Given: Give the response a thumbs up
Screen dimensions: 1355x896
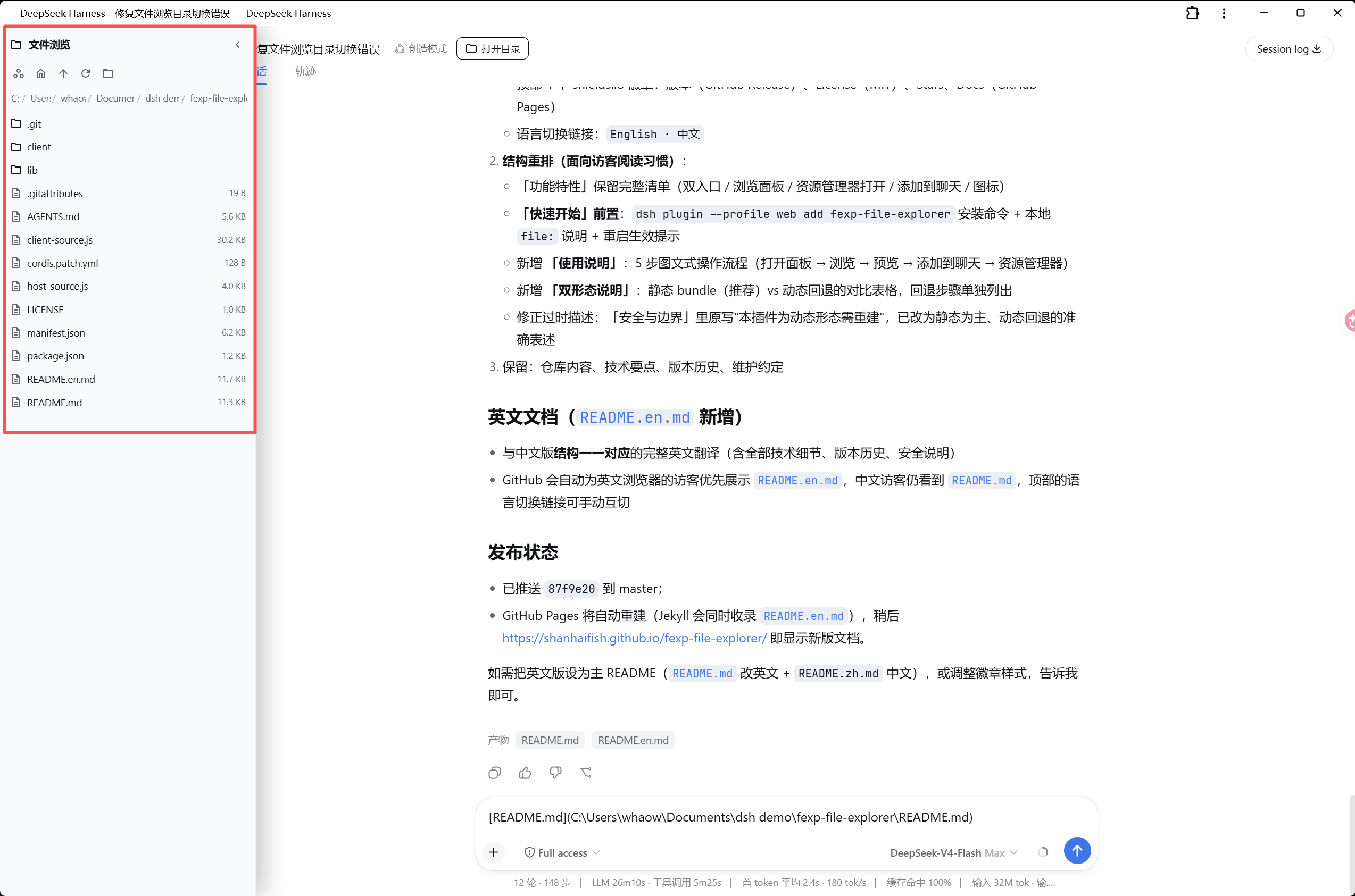Looking at the screenshot, I should click(x=525, y=773).
